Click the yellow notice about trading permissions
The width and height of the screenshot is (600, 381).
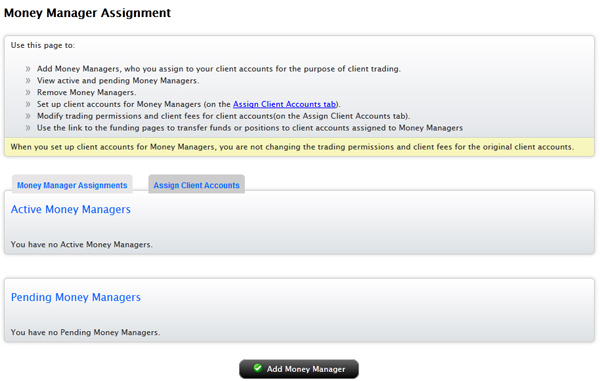pos(299,147)
